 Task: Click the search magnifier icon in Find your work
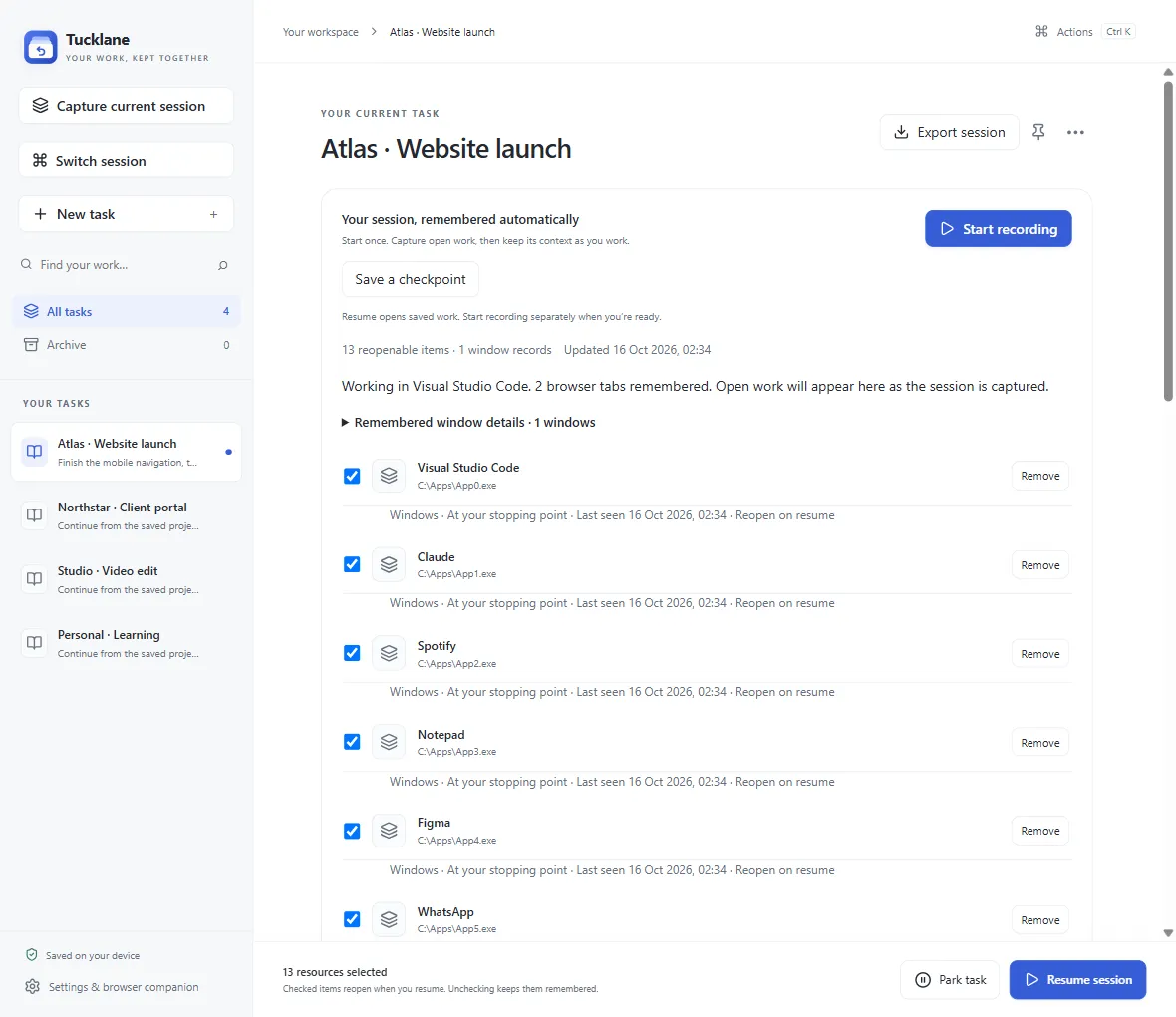223,265
